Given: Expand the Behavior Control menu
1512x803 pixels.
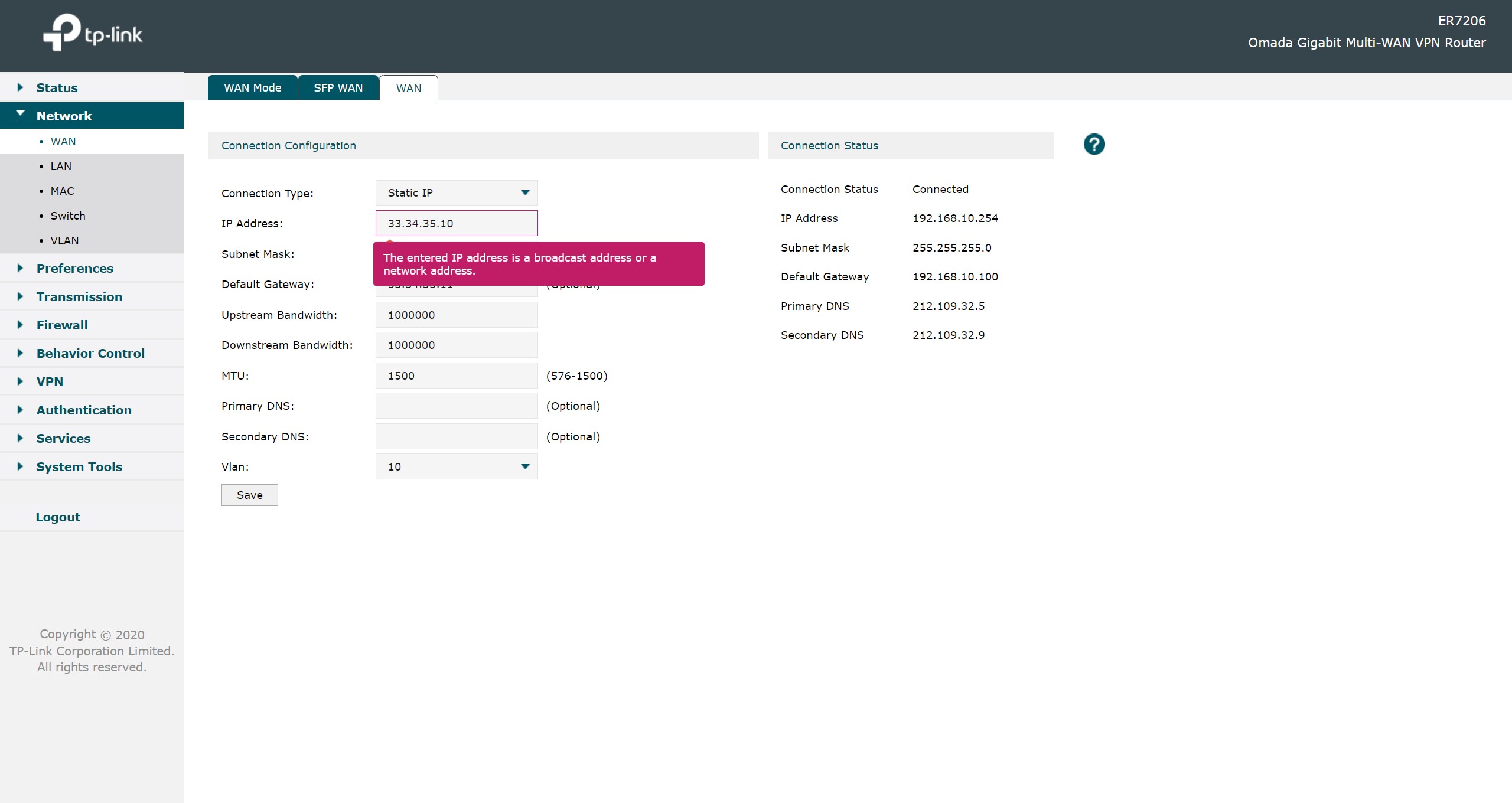Looking at the screenshot, I should coord(90,353).
